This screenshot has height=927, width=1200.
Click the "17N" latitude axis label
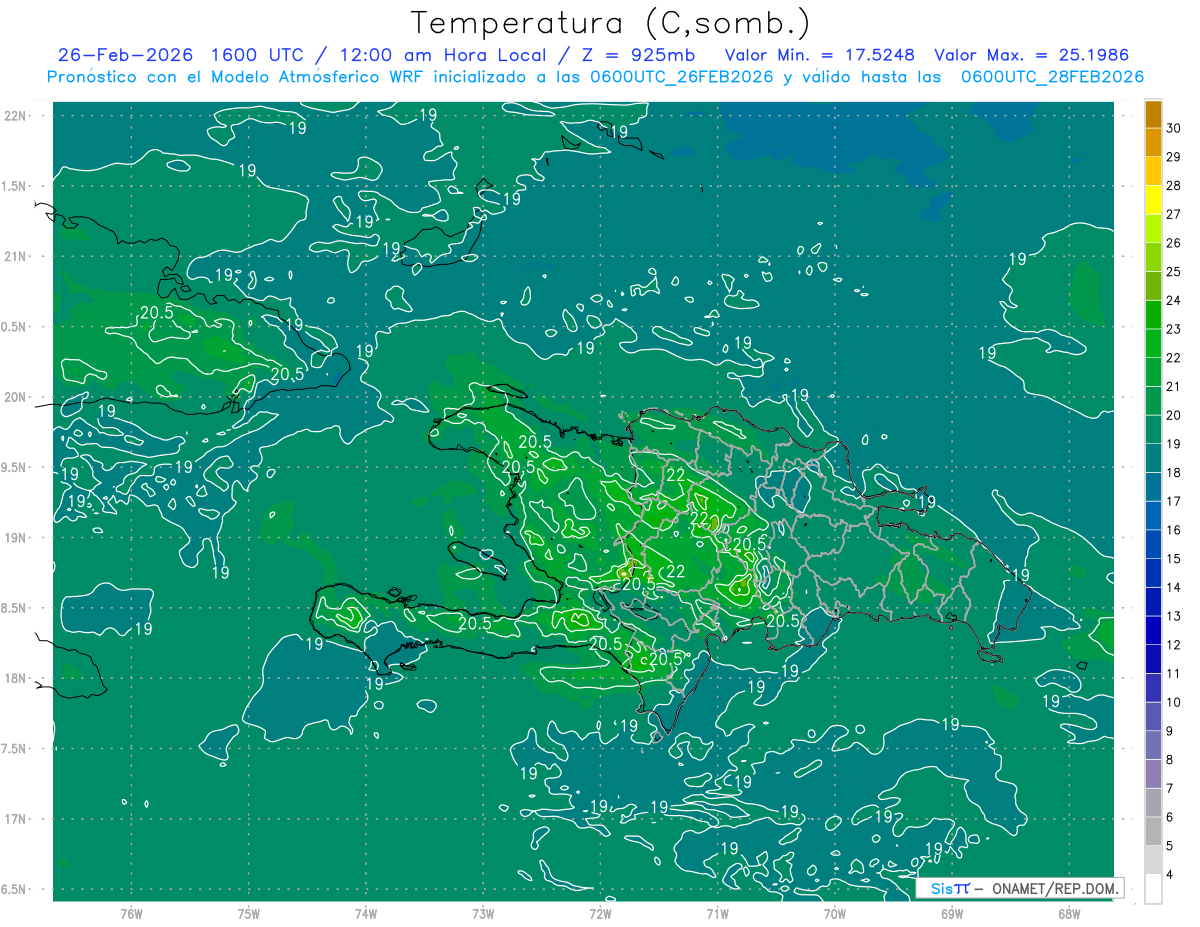[x=16, y=818]
